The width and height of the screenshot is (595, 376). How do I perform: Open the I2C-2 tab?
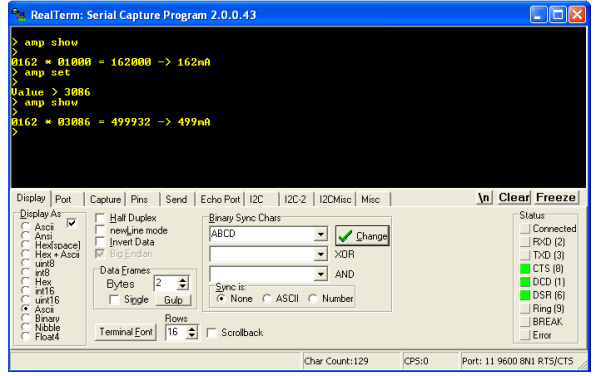coord(295,199)
